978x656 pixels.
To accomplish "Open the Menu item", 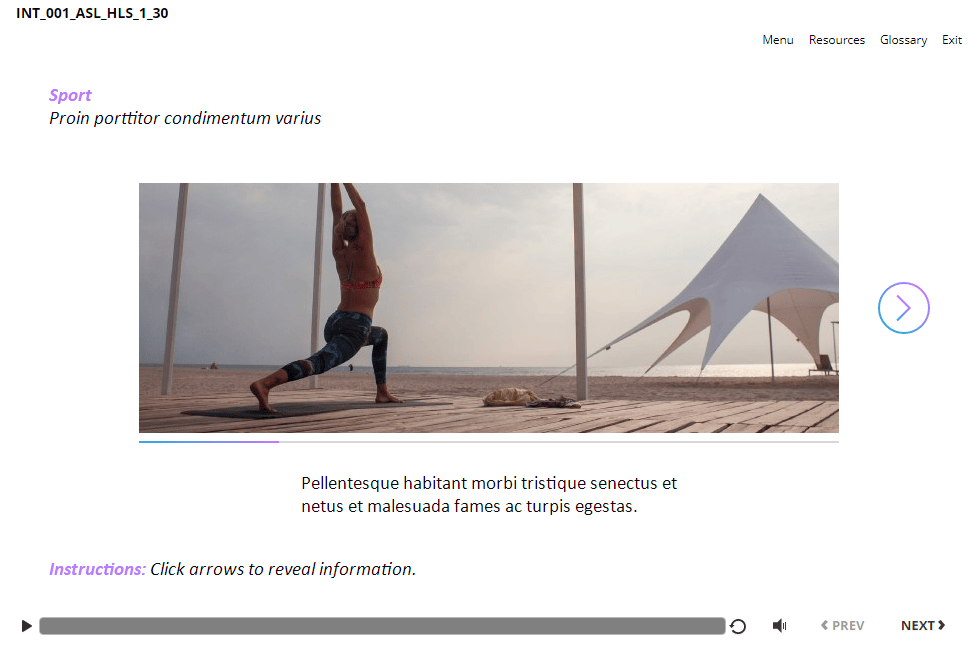I will (778, 40).
